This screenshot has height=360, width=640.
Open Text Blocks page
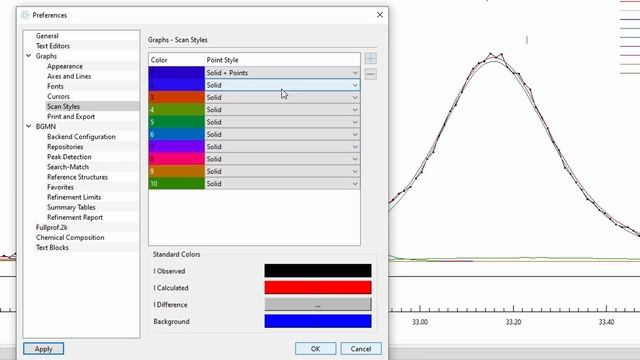[x=52, y=247]
